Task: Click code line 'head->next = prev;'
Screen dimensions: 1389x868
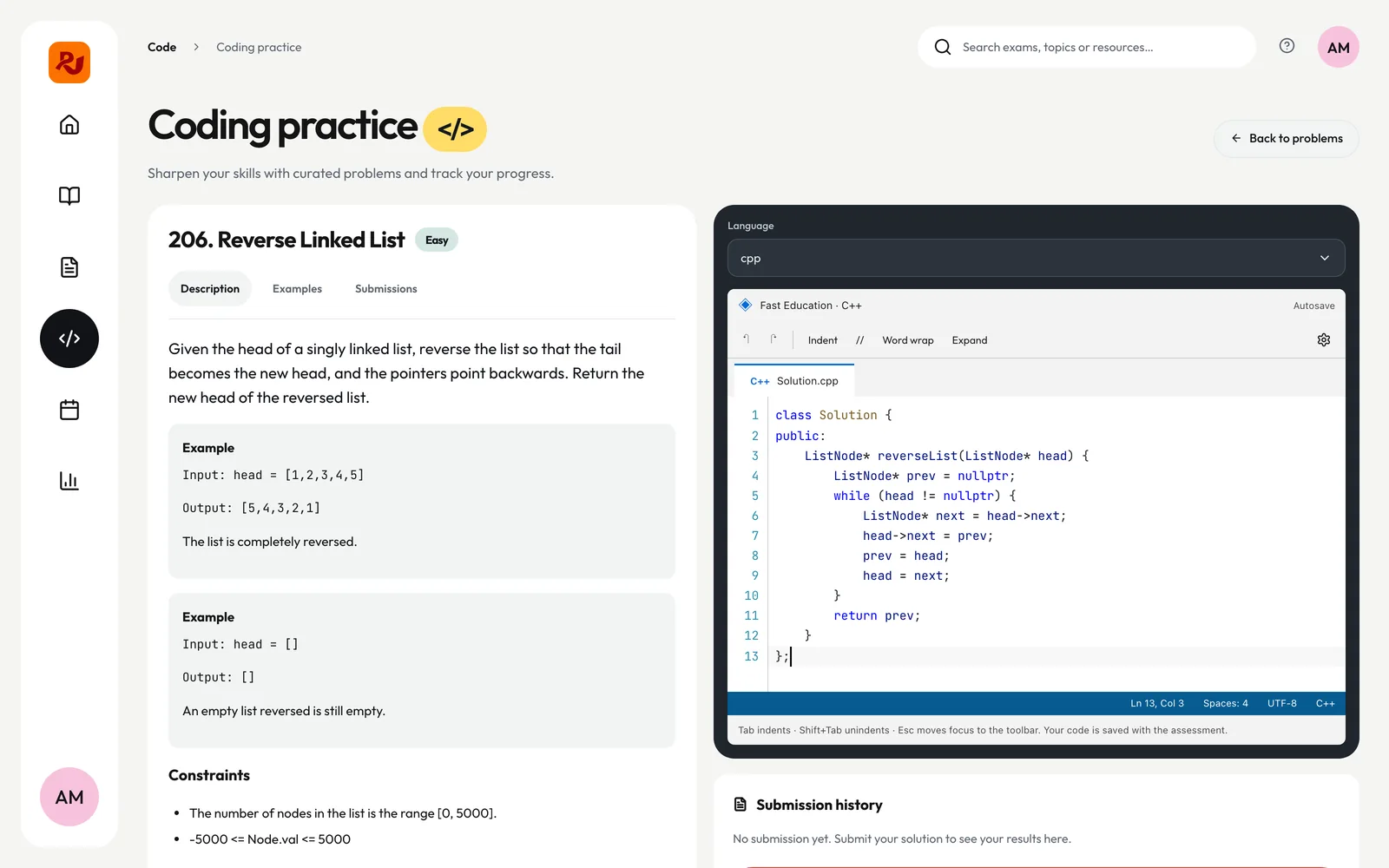Action: (x=928, y=536)
